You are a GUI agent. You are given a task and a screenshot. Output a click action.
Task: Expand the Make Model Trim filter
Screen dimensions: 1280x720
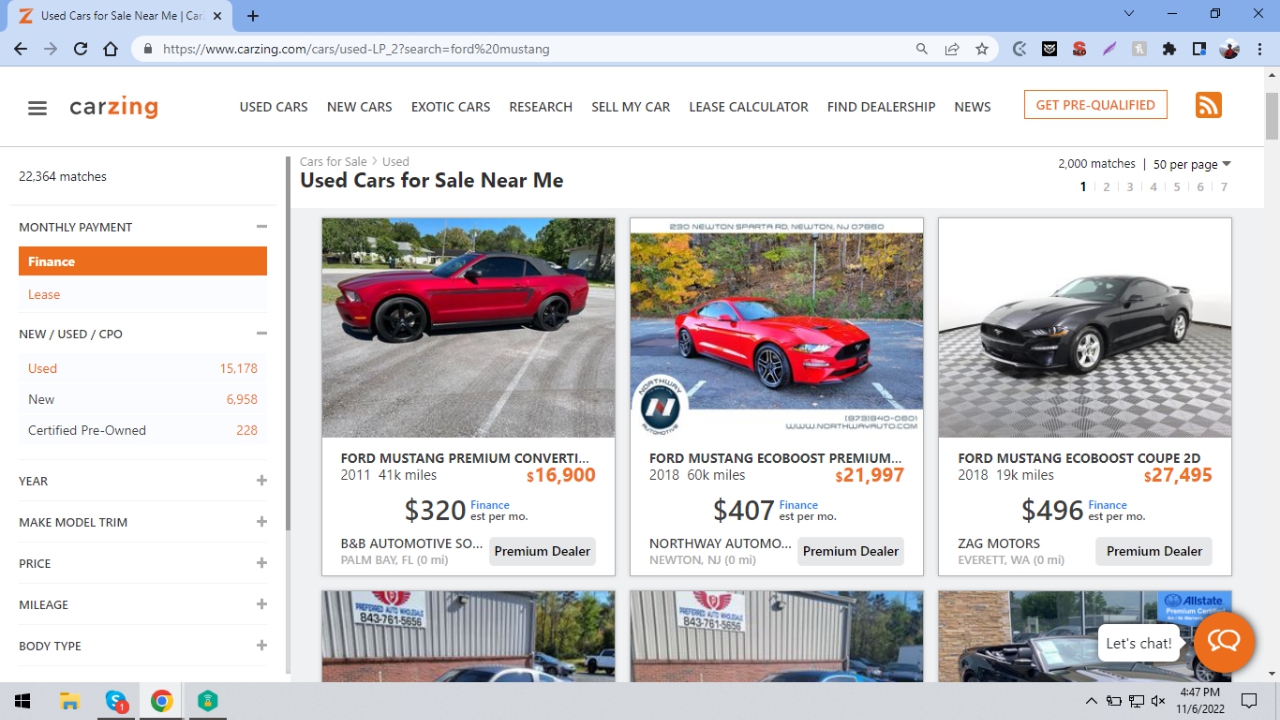pos(261,522)
